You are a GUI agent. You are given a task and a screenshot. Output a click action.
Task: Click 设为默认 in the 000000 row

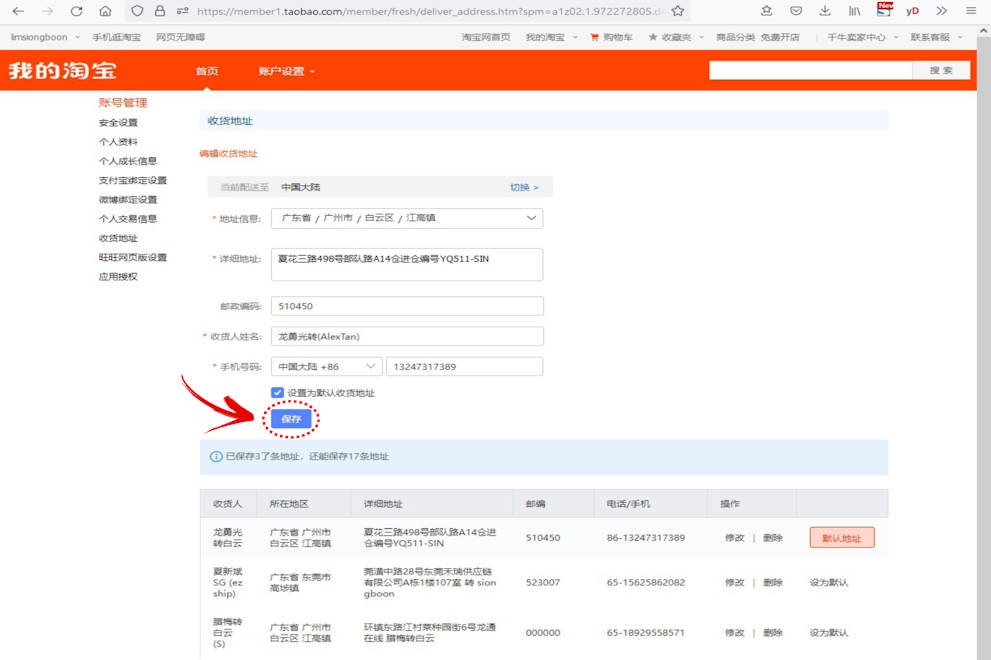click(x=829, y=633)
